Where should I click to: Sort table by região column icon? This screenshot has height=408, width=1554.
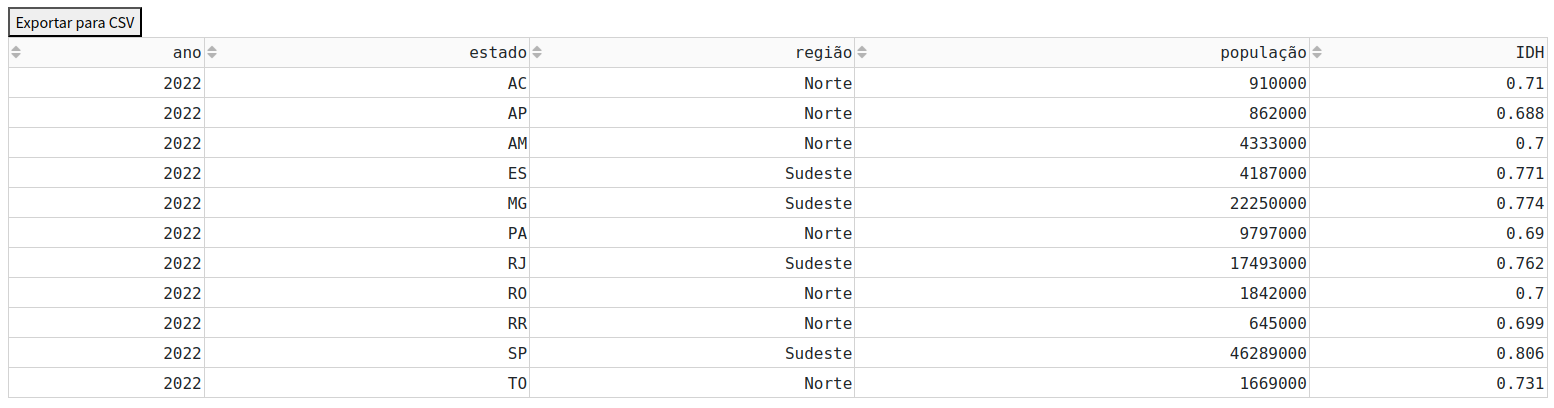coord(537,53)
